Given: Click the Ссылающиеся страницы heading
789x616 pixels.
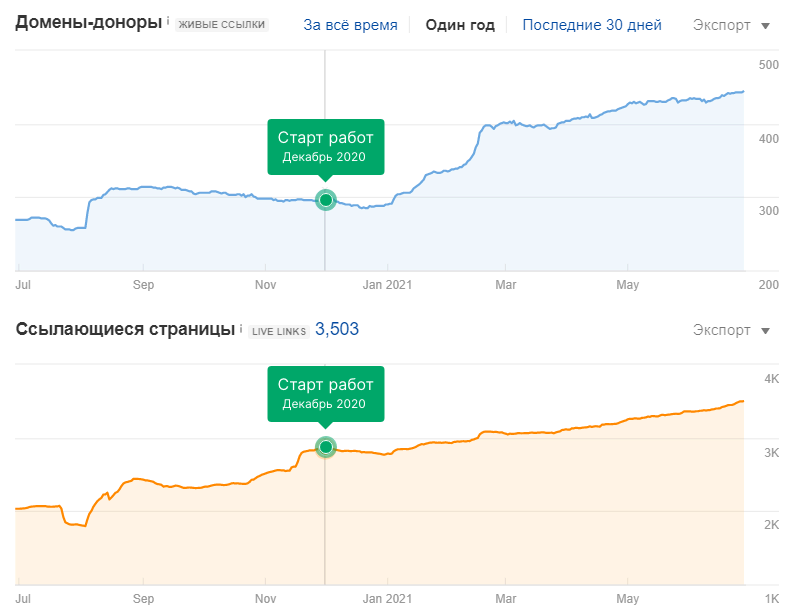Looking at the screenshot, I should [124, 329].
